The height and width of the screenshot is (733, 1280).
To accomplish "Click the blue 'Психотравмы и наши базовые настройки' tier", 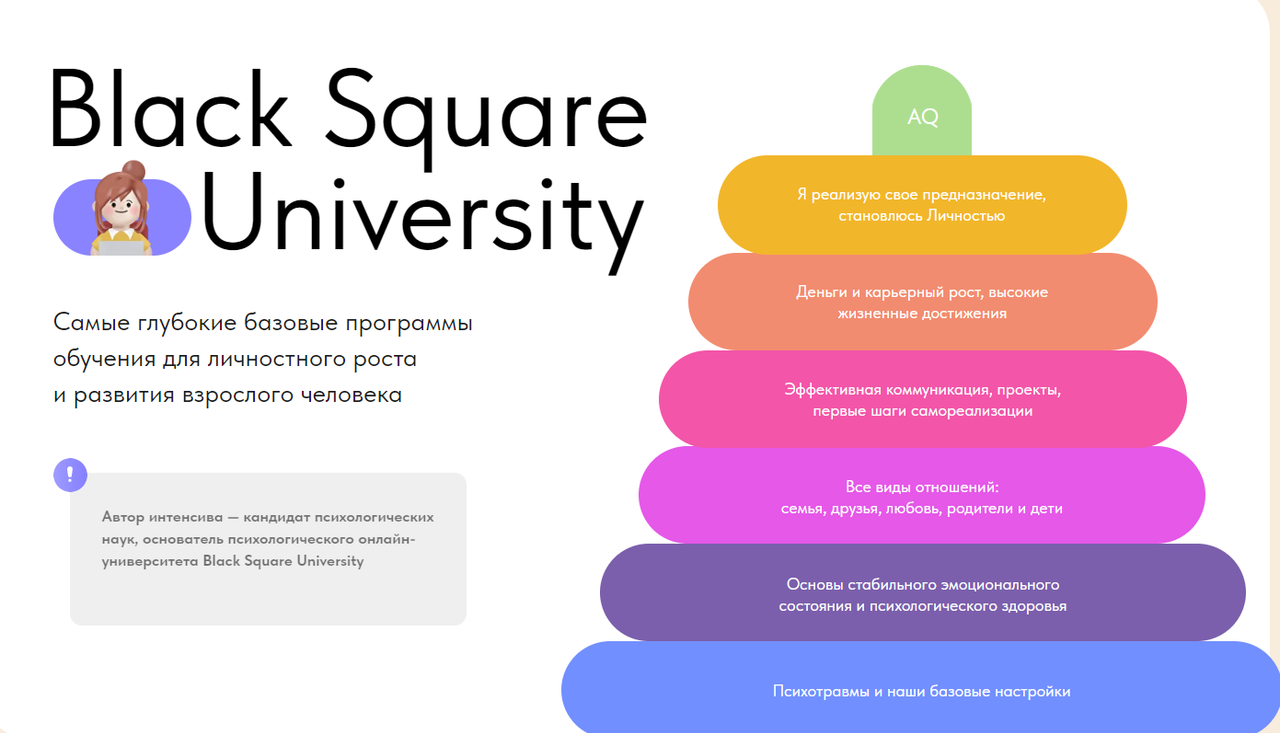I will pyautogui.click(x=921, y=691).
